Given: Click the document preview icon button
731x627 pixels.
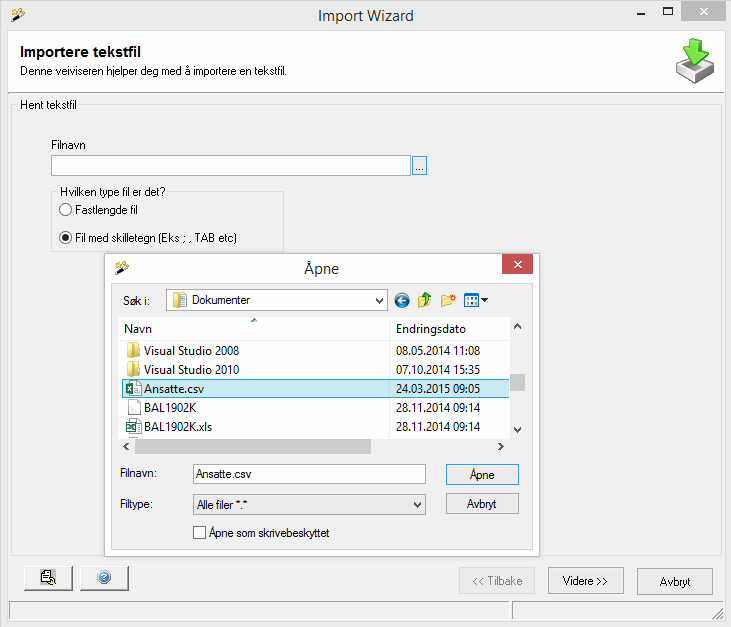Looking at the screenshot, I should (x=47, y=578).
